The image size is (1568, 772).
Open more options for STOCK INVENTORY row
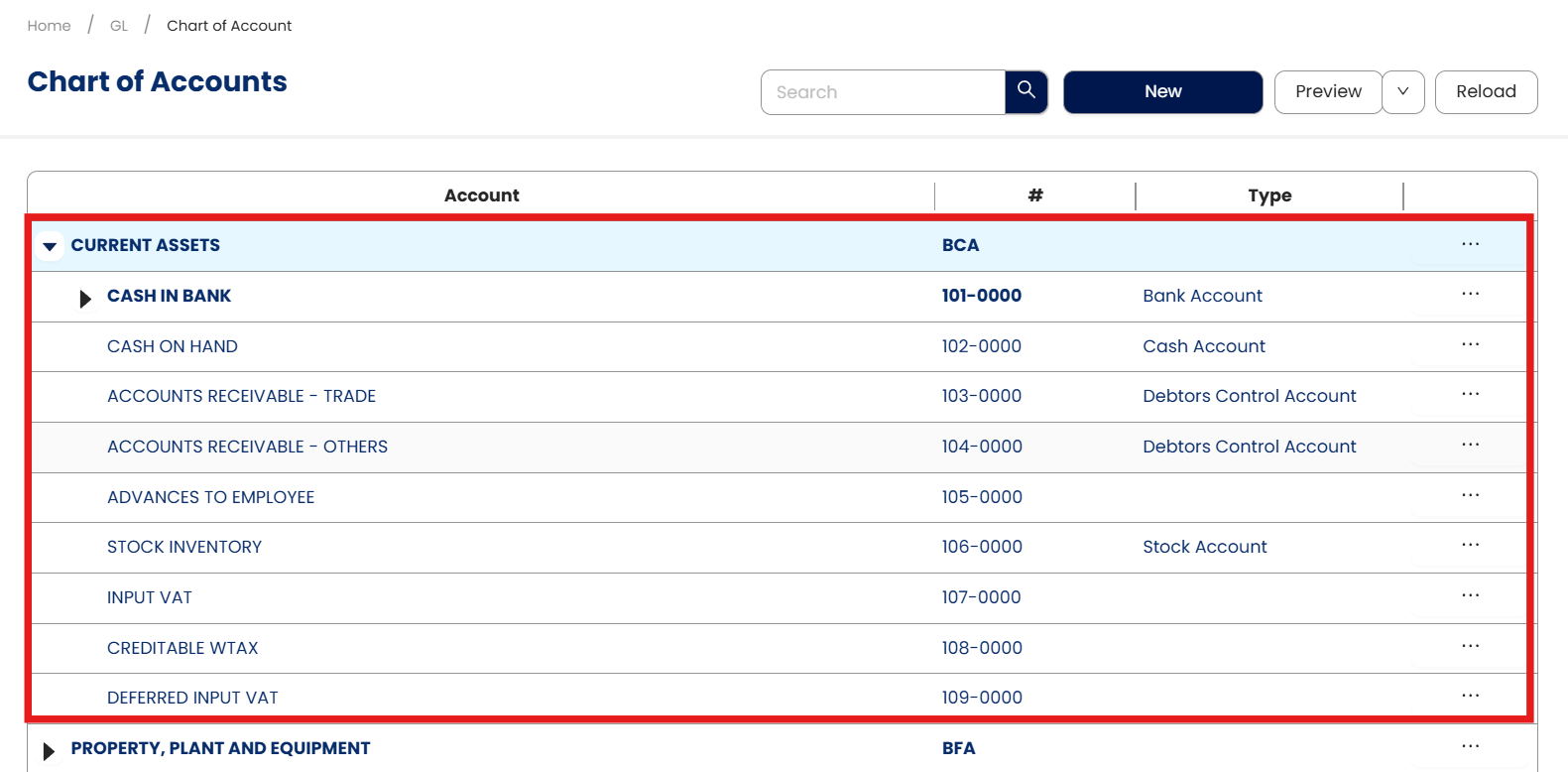[1470, 546]
